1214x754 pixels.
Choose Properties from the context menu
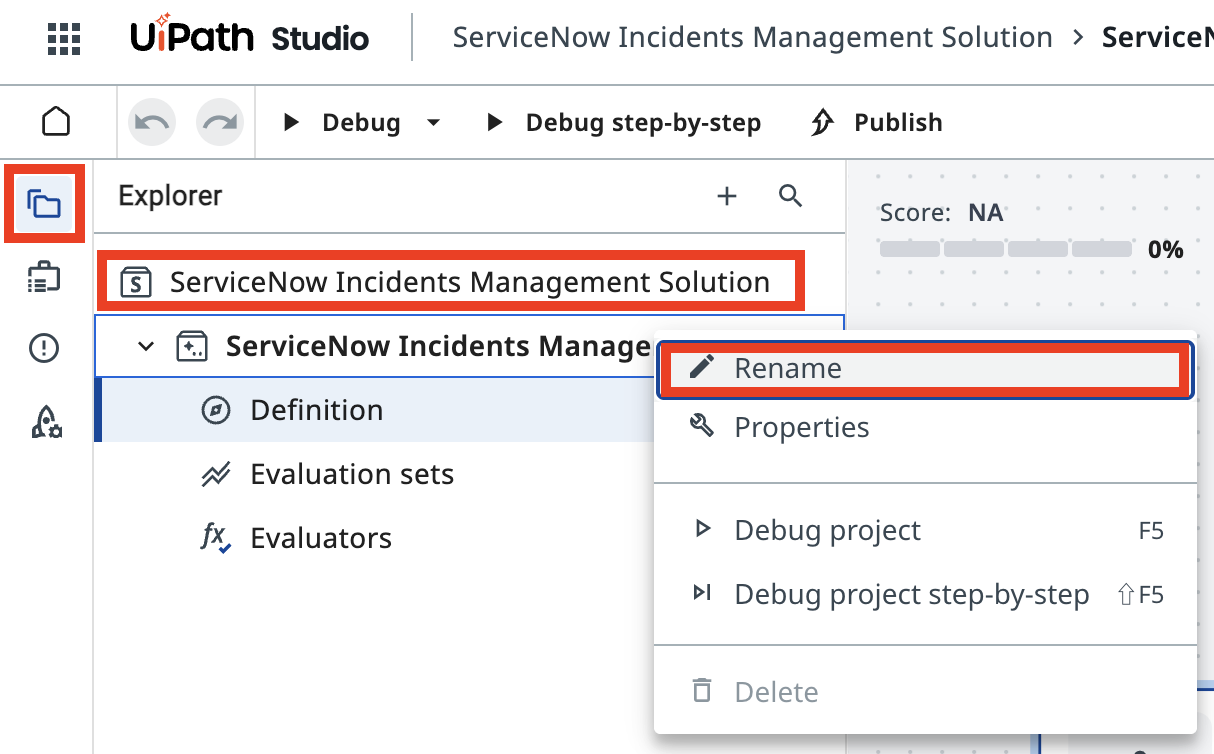(925, 427)
